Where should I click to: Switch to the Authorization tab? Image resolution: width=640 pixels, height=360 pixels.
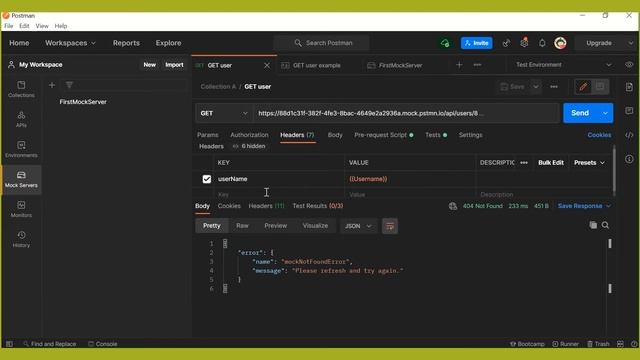[249, 135]
